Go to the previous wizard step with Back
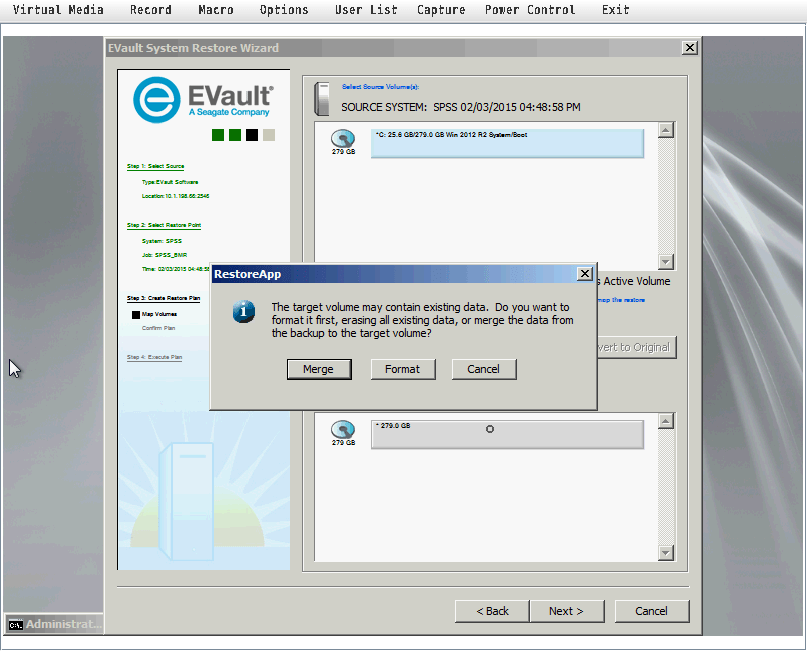 (492, 611)
